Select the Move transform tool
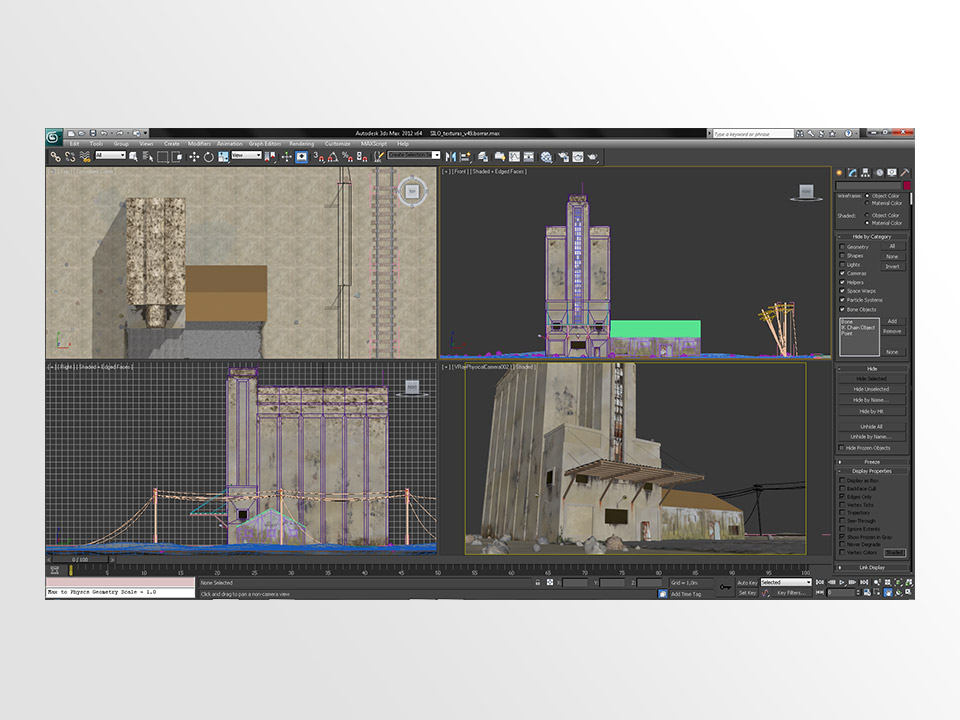The image size is (960, 720). click(x=193, y=157)
